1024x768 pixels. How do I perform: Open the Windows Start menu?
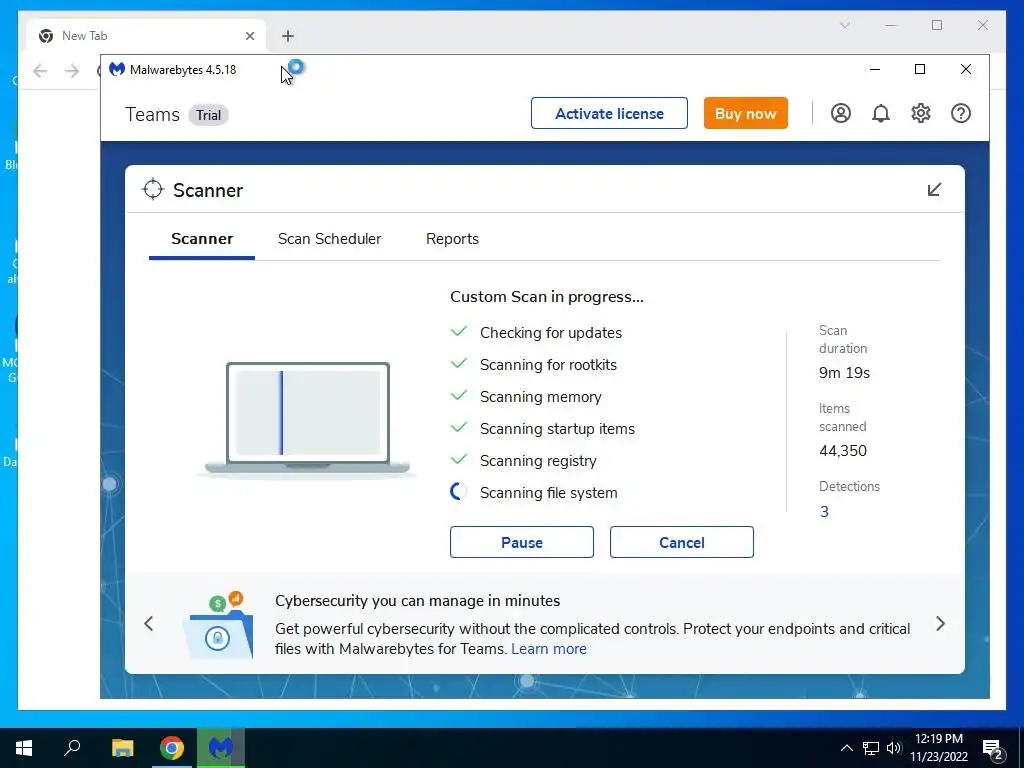(24, 748)
